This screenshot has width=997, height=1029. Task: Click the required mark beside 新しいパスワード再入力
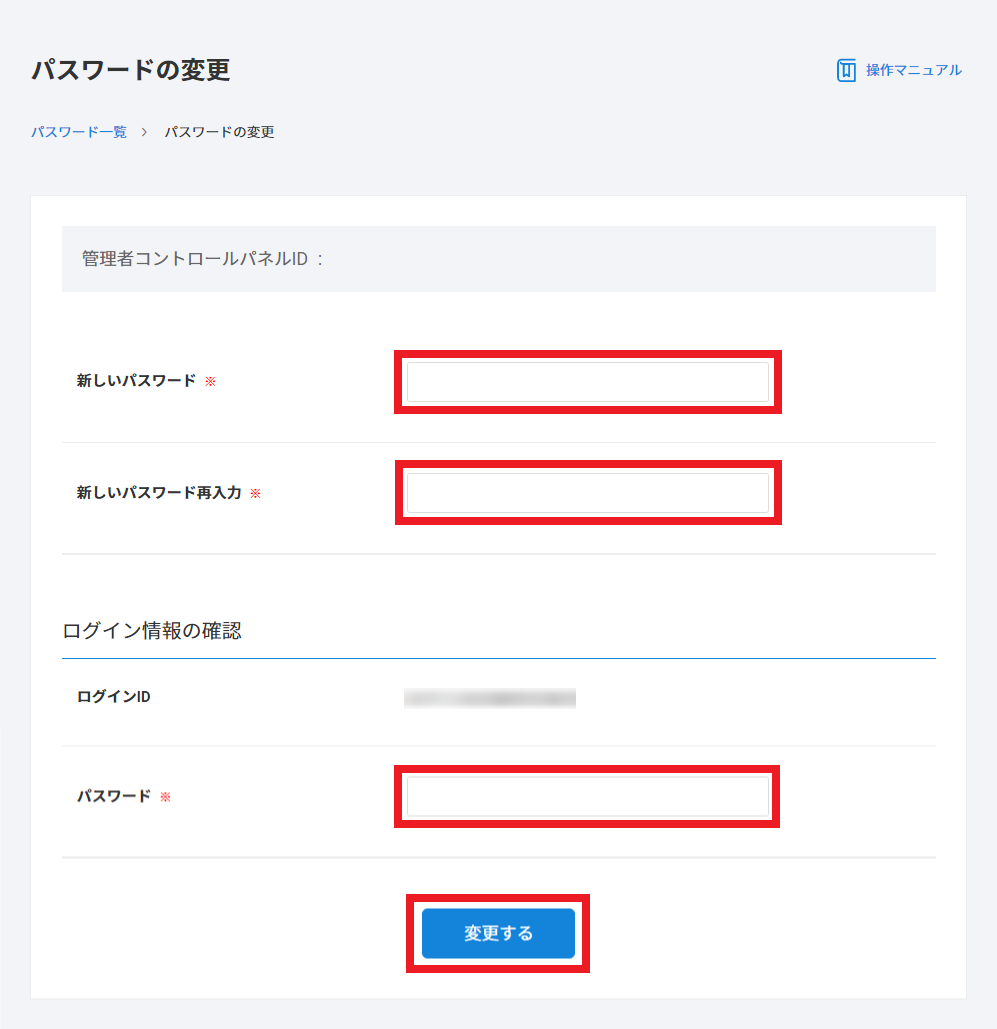255,493
